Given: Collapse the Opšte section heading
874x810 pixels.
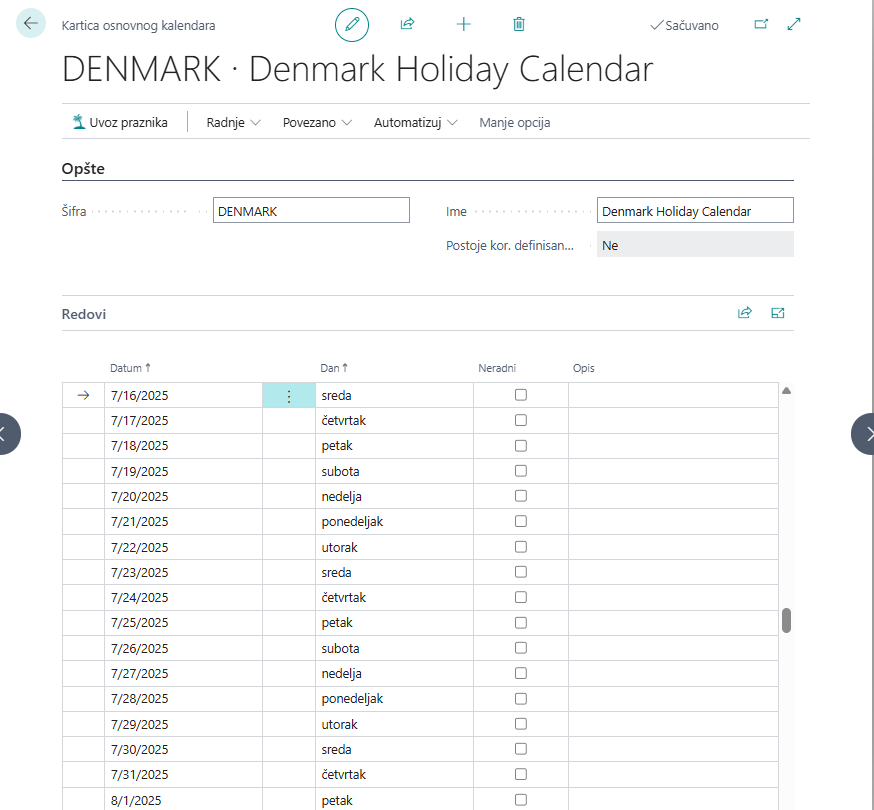Looking at the screenshot, I should (84, 169).
